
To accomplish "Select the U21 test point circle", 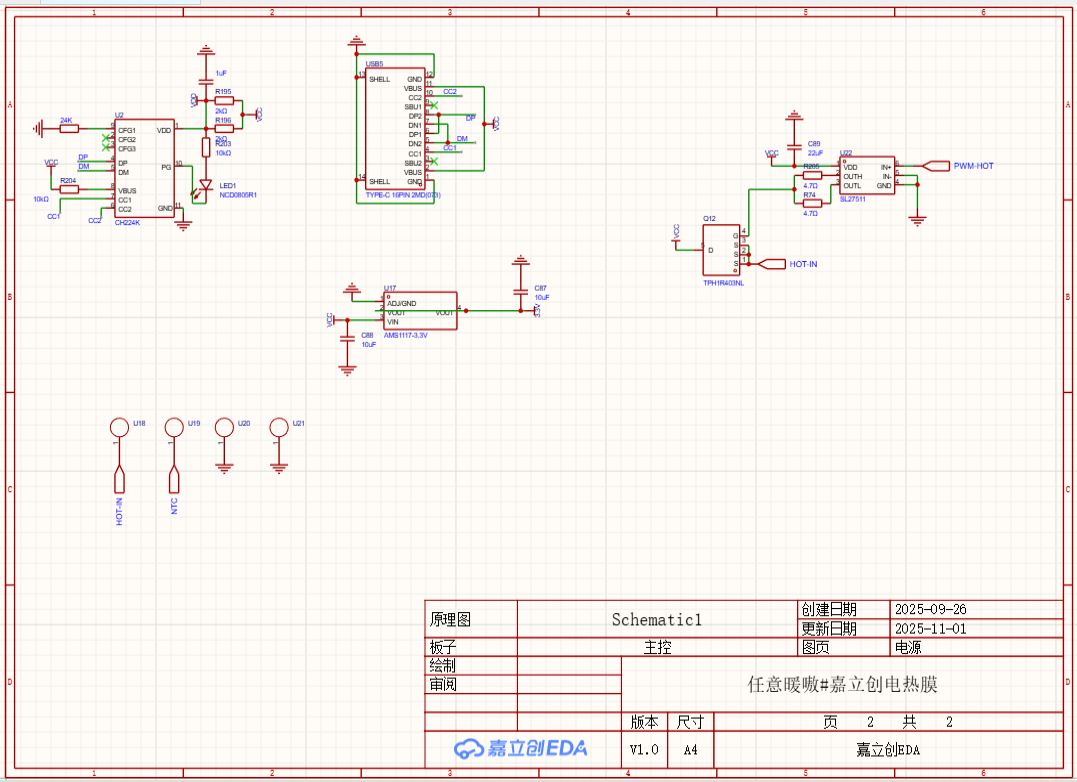I will coord(279,427).
